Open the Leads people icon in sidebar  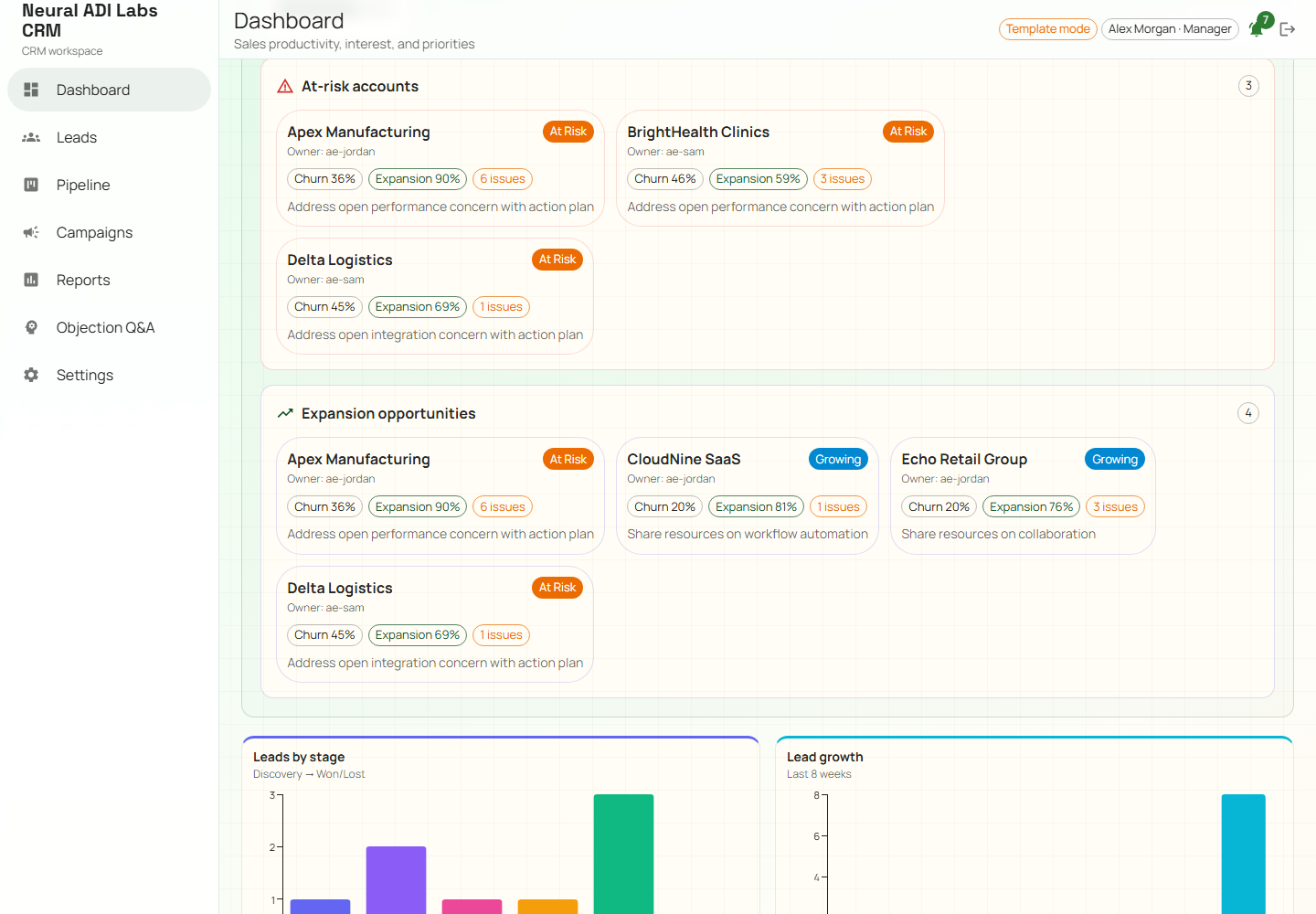click(x=31, y=137)
